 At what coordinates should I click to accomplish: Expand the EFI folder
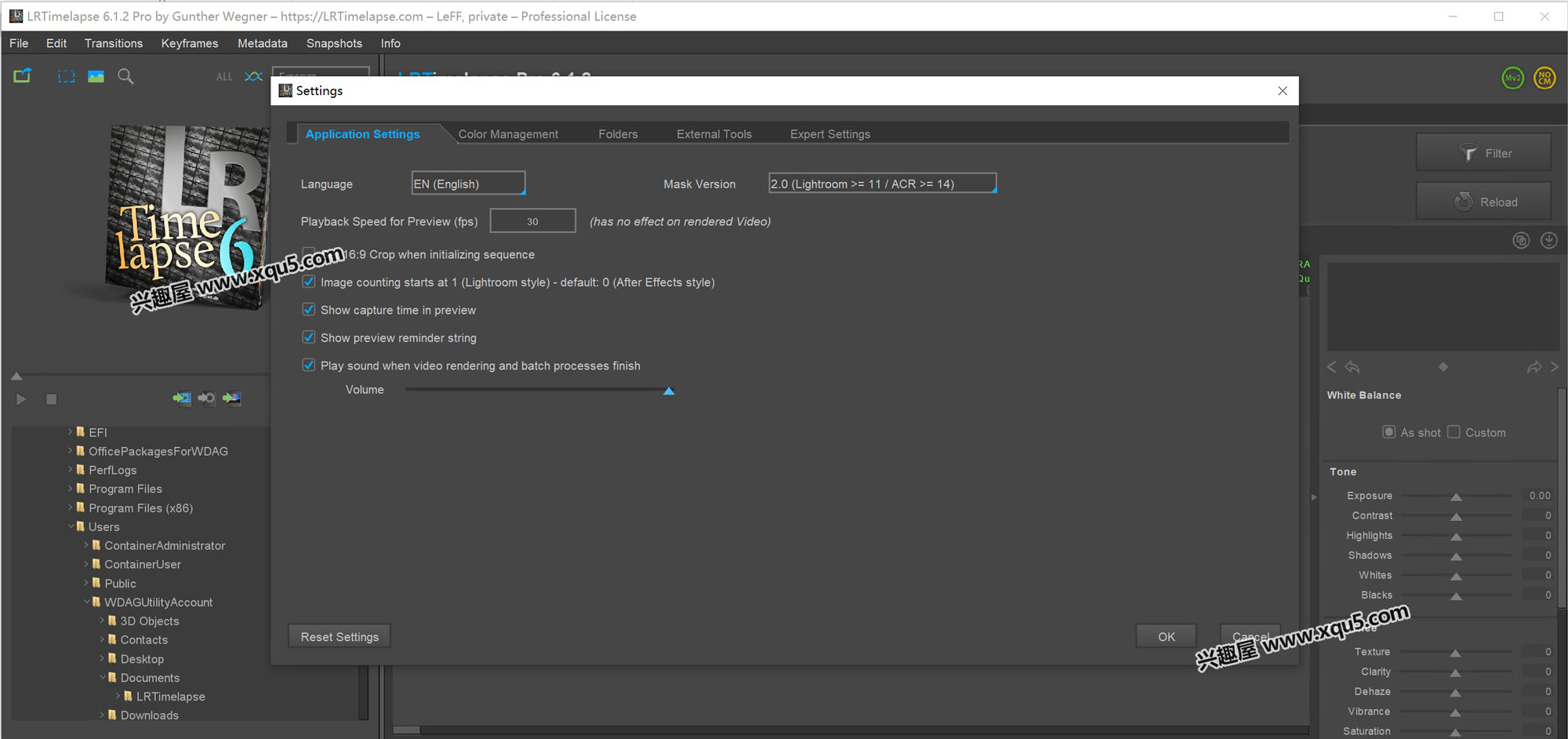tap(70, 432)
